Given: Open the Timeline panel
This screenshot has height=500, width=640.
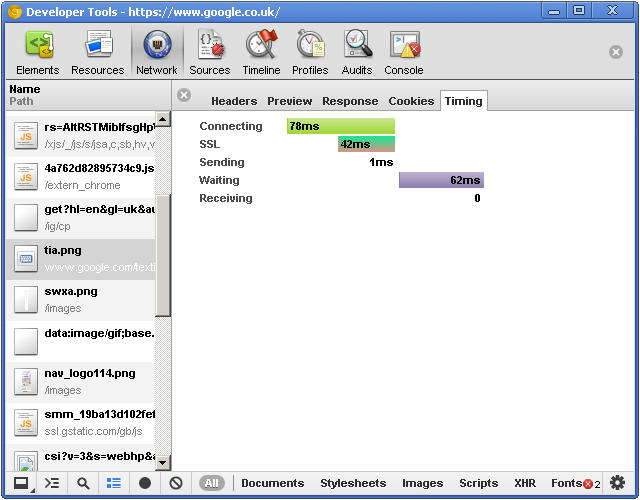Looking at the screenshot, I should coord(261,52).
